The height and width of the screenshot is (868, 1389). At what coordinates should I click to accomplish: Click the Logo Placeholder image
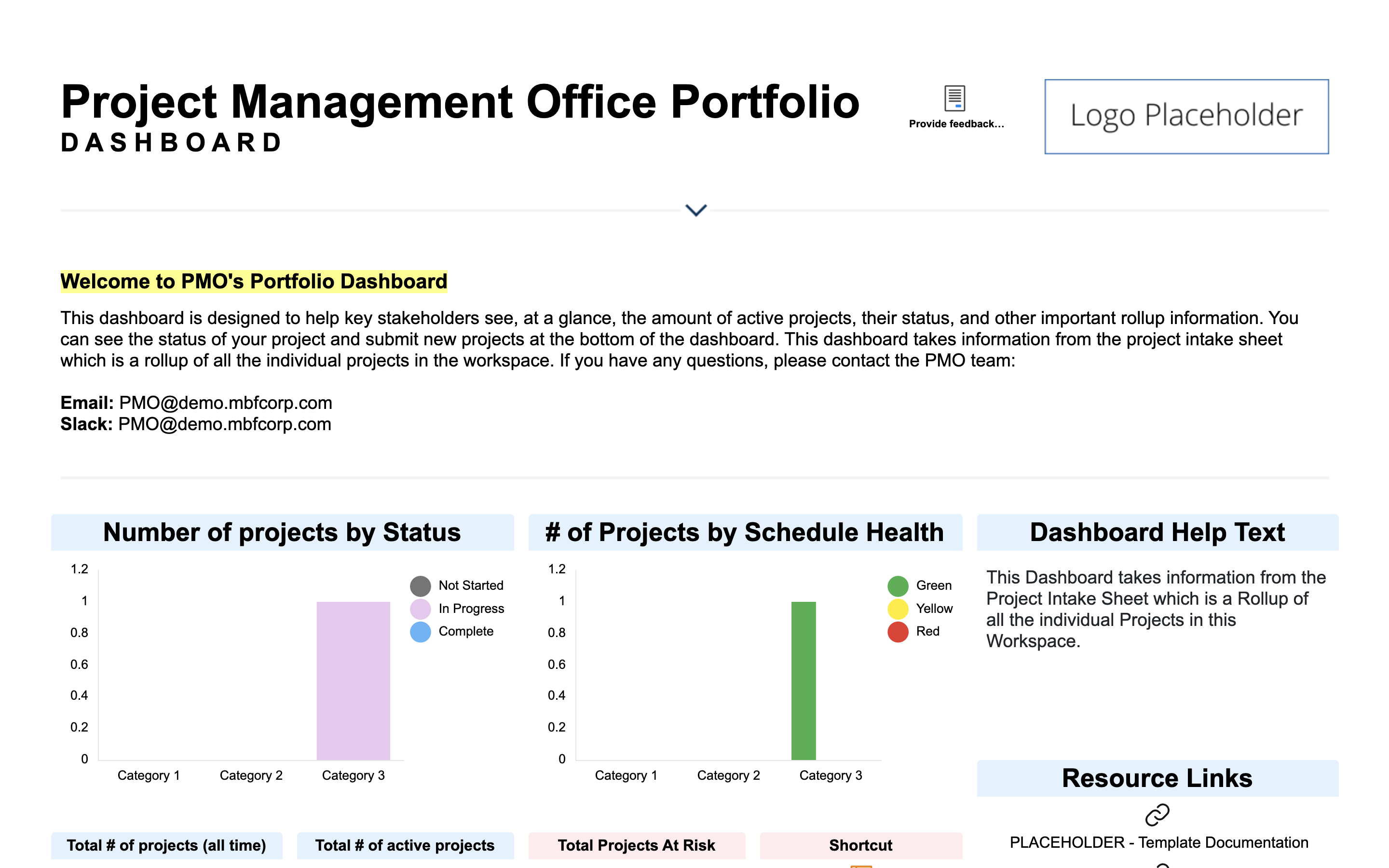click(x=1186, y=117)
